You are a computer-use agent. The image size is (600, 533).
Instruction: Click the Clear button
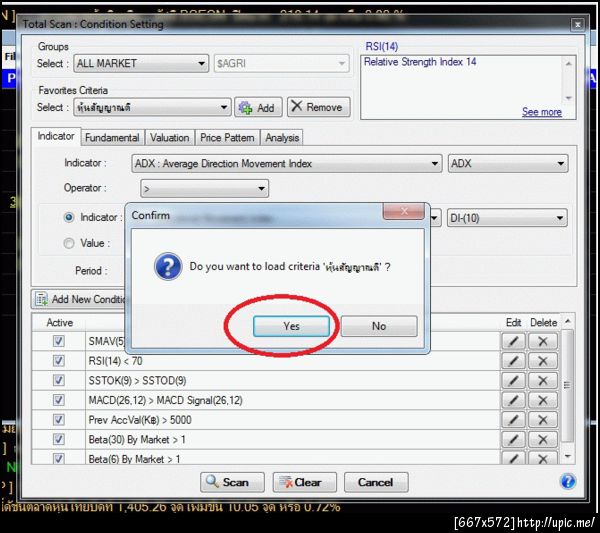305,482
